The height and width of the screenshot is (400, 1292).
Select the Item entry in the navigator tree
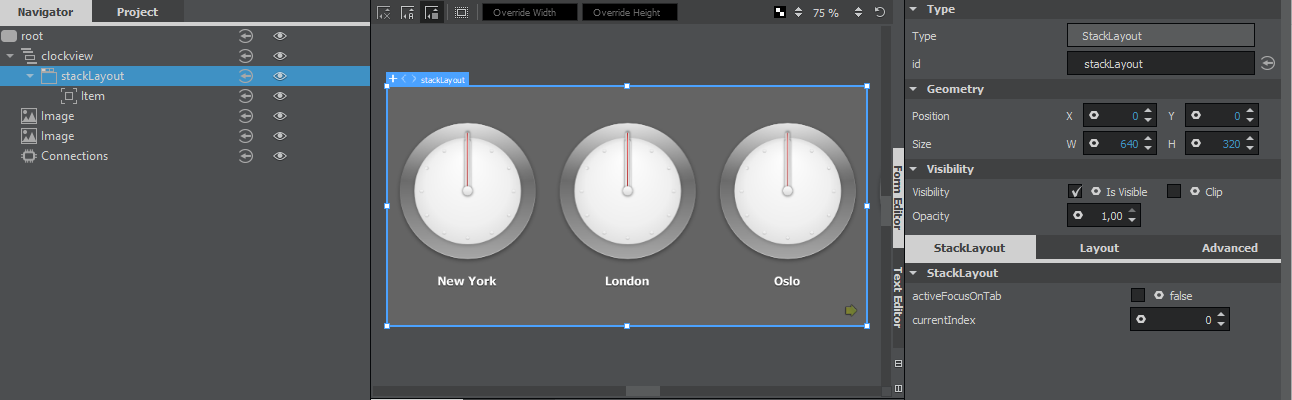92,96
